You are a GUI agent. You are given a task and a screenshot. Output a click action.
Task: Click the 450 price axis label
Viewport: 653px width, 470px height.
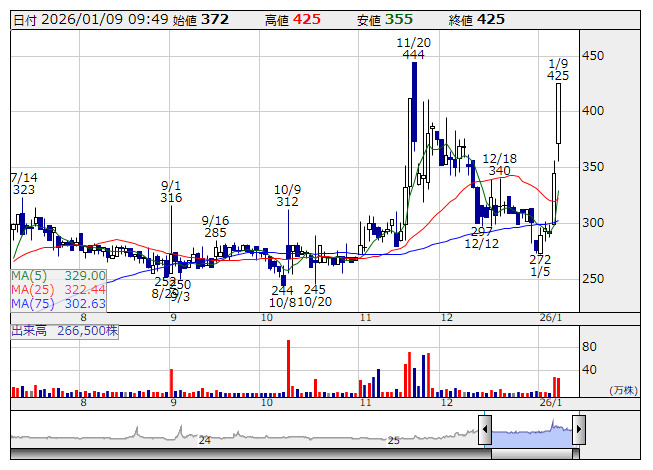(x=593, y=55)
